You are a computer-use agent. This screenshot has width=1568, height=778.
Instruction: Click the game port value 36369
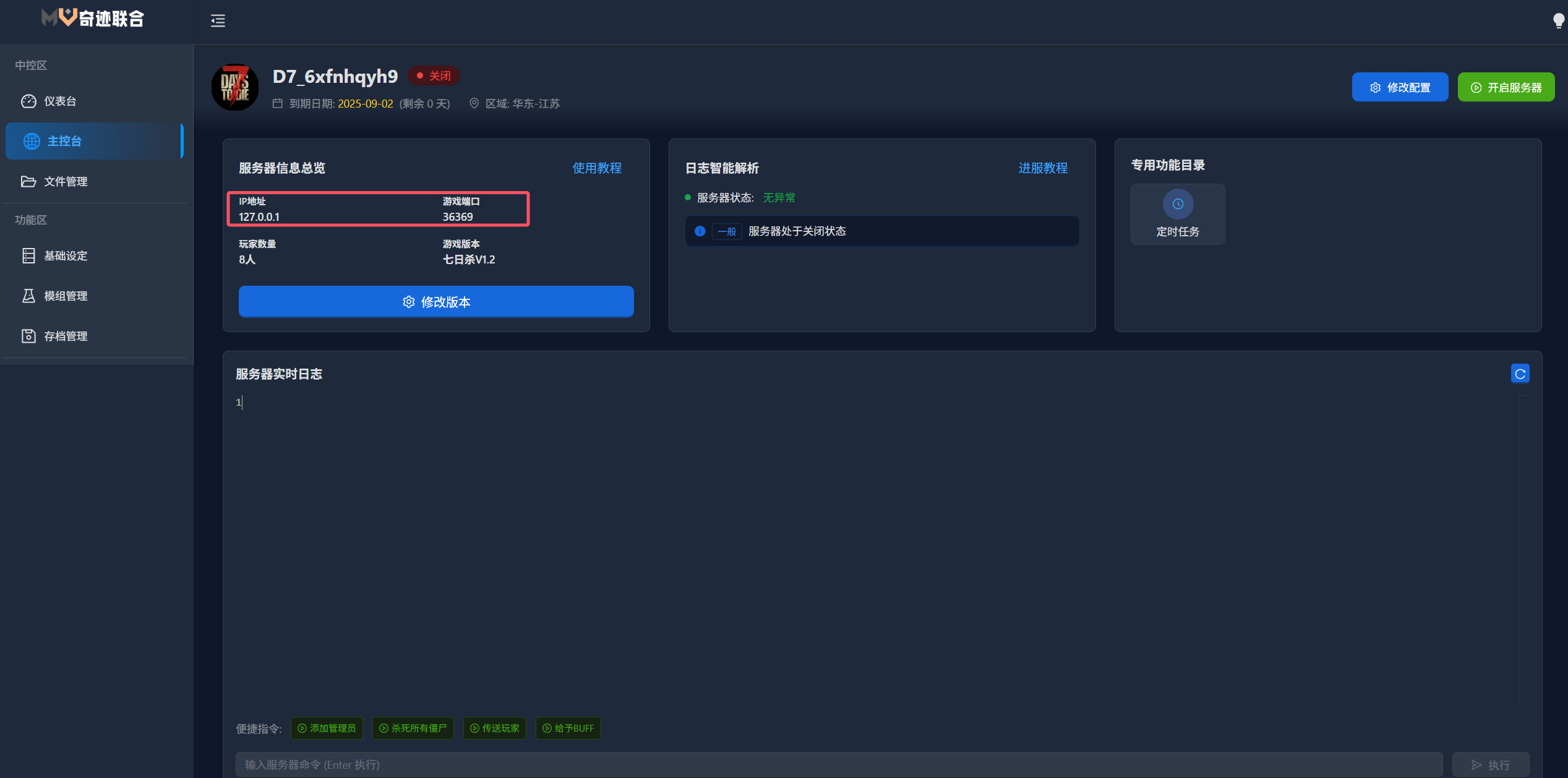click(458, 217)
